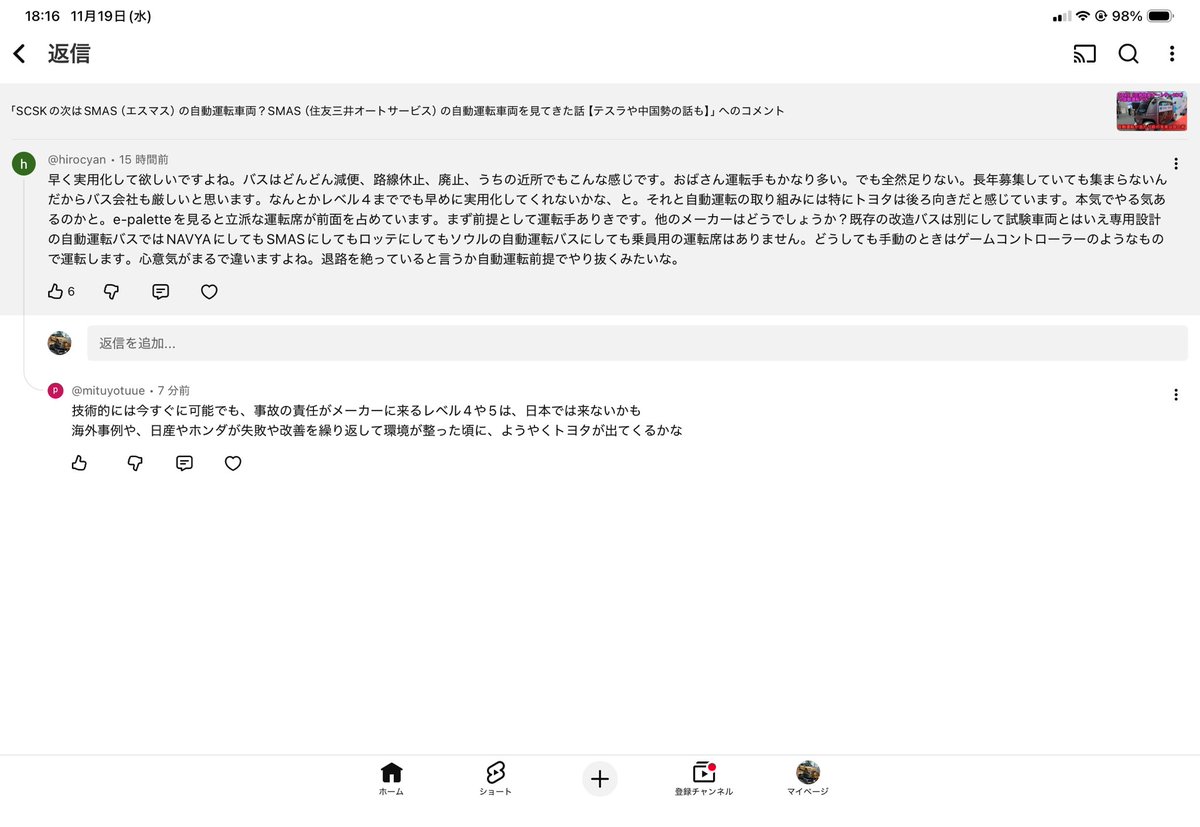Tap the reply icon on @hirocyan's comment

[161, 291]
